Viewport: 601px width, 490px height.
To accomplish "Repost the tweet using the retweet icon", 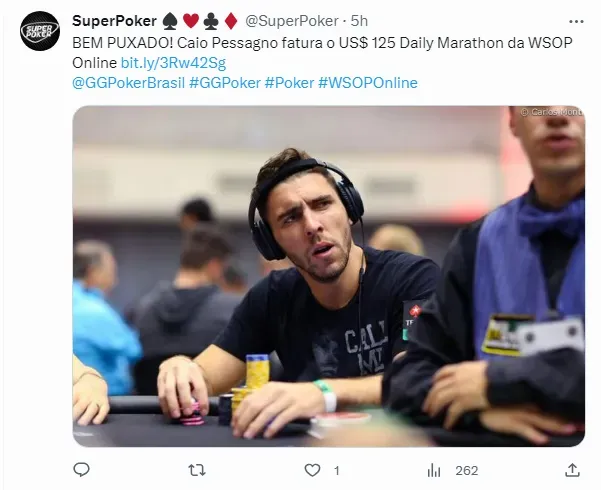I will point(197,470).
